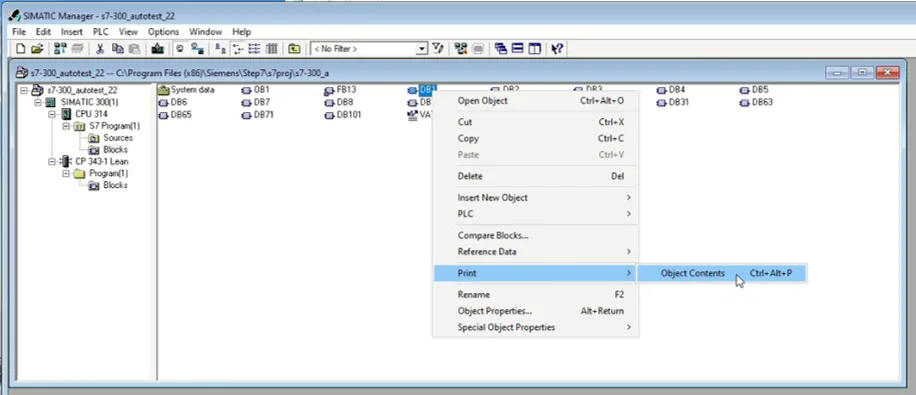
Task: Click the Open Project folder toolbar icon
Action: click(37, 48)
